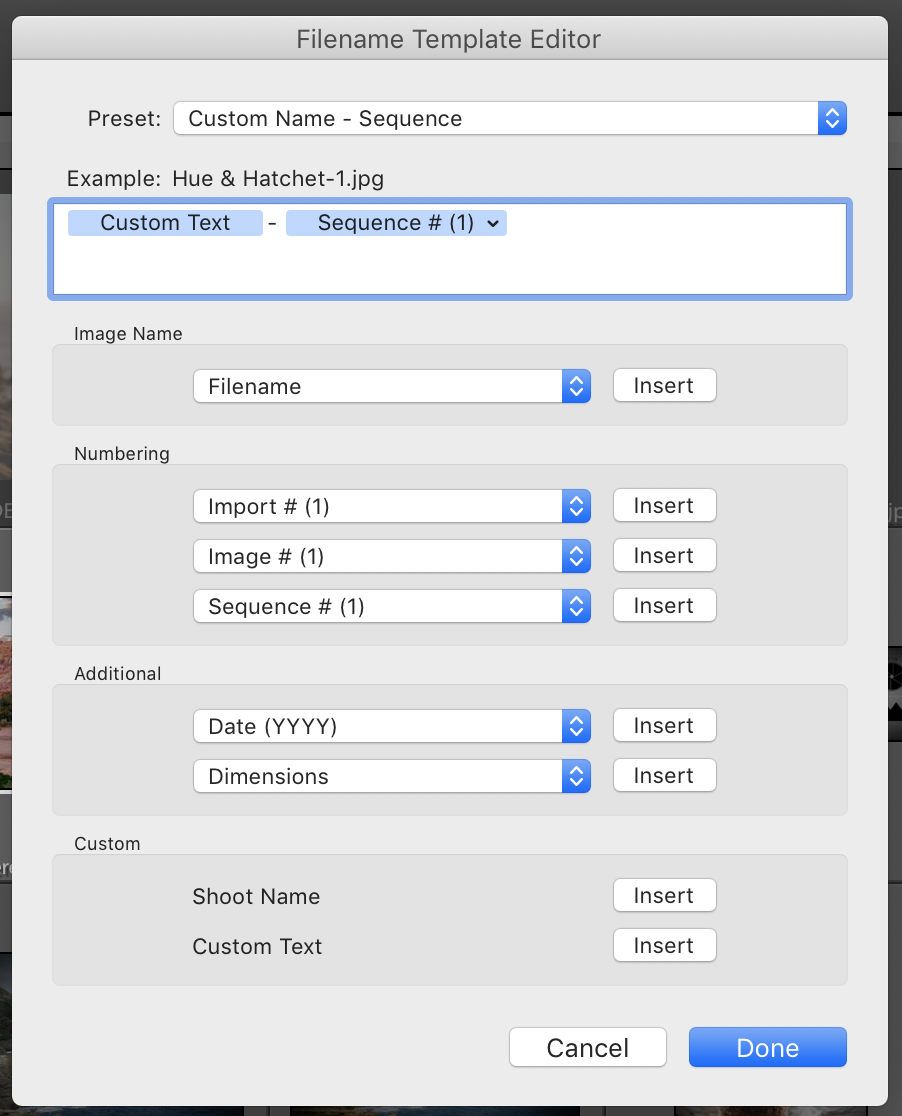Viewport: 902px width, 1116px height.
Task: Insert the Custom Text token
Action: point(664,945)
